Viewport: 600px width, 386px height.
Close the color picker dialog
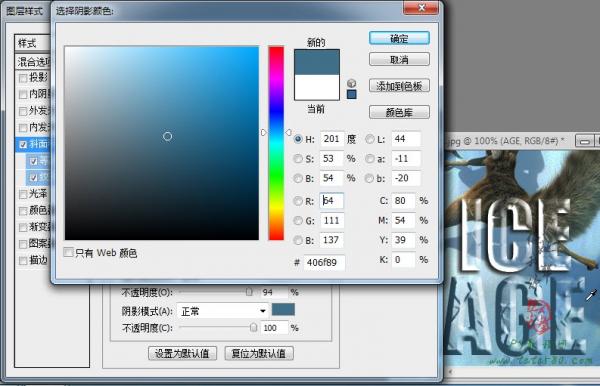(421, 8)
